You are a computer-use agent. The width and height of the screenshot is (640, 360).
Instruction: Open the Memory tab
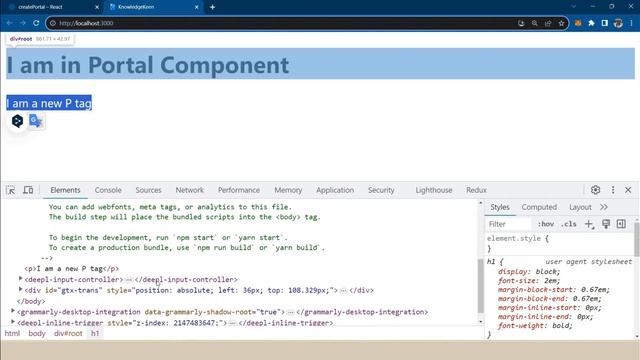(288, 190)
